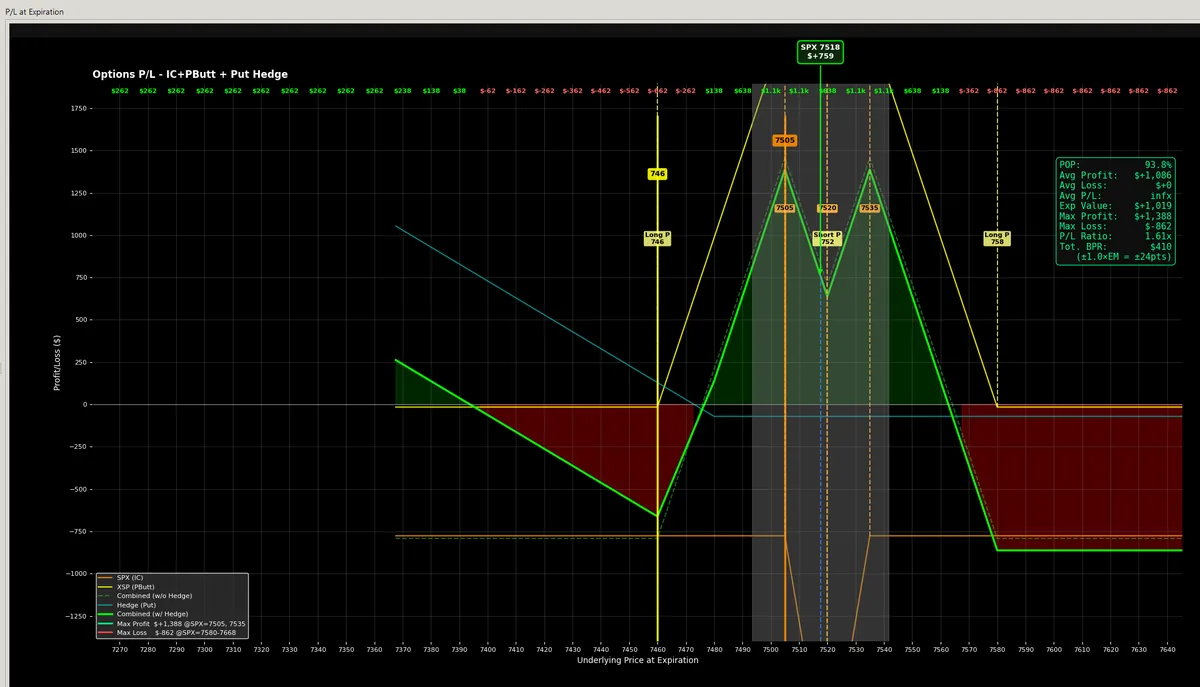1200x687 pixels.
Task: Click the "$238" value in the top P/L row
Action: tap(402, 91)
